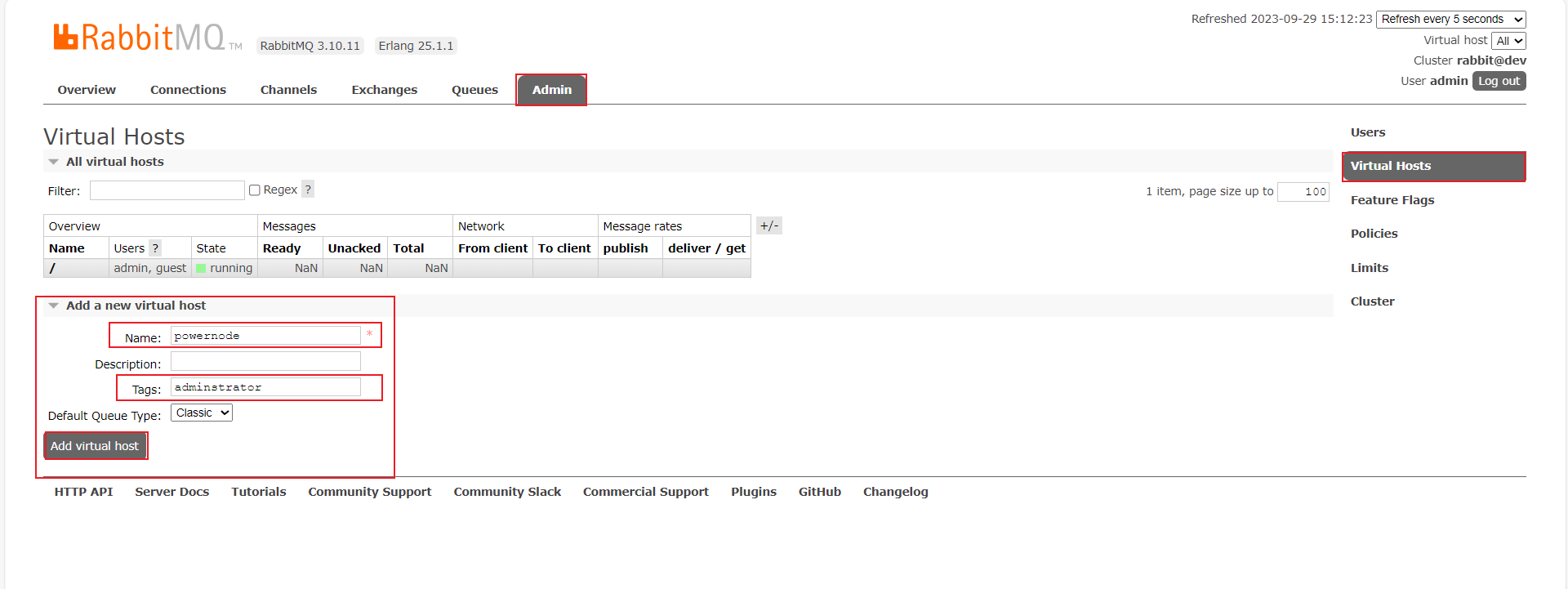1568x589 pixels.
Task: Sort by the Ready column header
Action: (282, 248)
